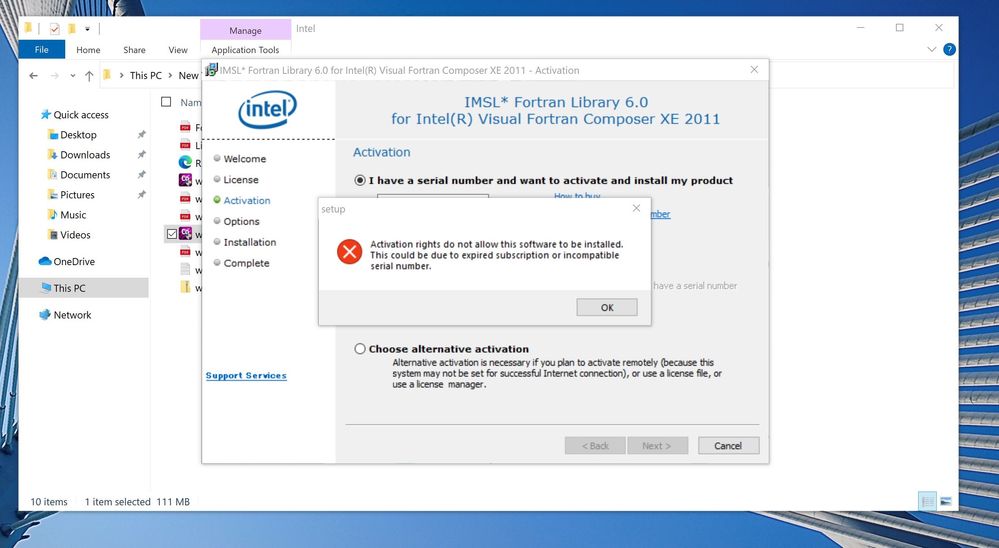Click the folder icon in the address bar
The height and width of the screenshot is (548, 999).
(x=107, y=75)
